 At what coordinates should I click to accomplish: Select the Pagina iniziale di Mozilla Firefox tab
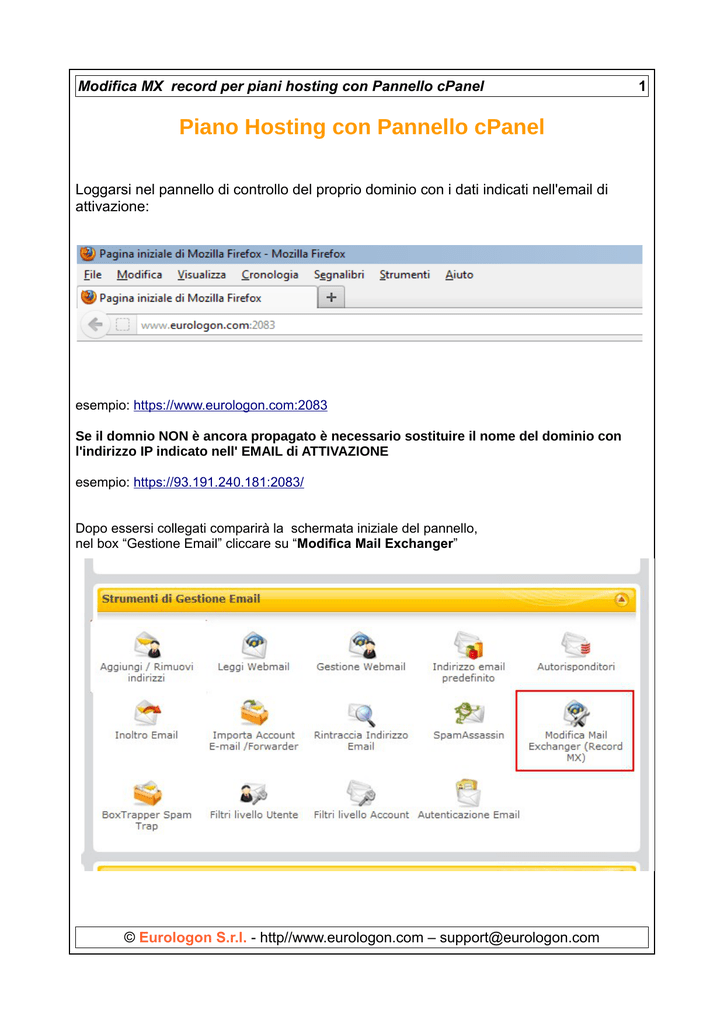[197, 298]
